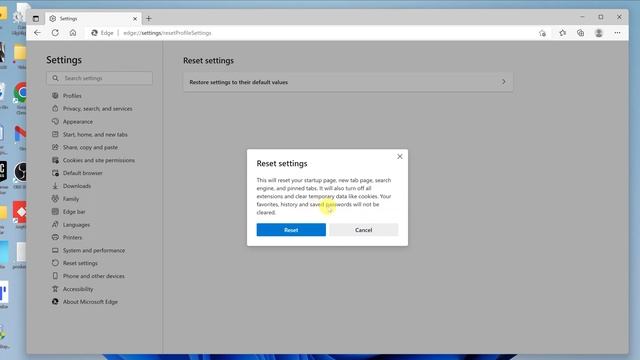The image size is (640, 360).
Task: Click the Family icon in sidebar
Action: click(55, 198)
